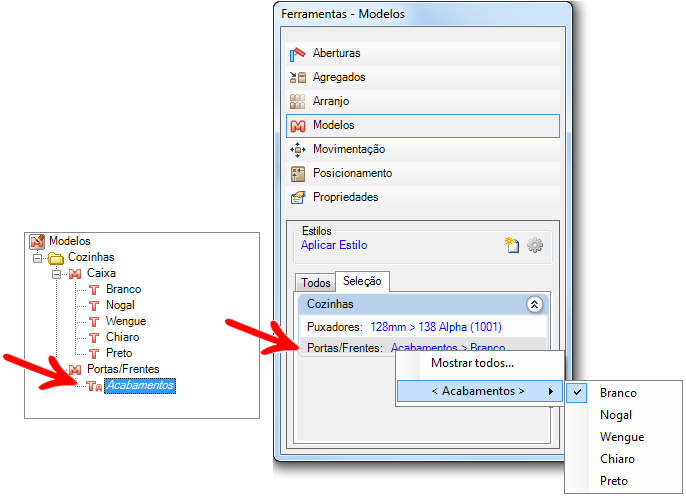Click the T icon beside Wengue in tree
The height and width of the screenshot is (496, 686).
tap(94, 322)
